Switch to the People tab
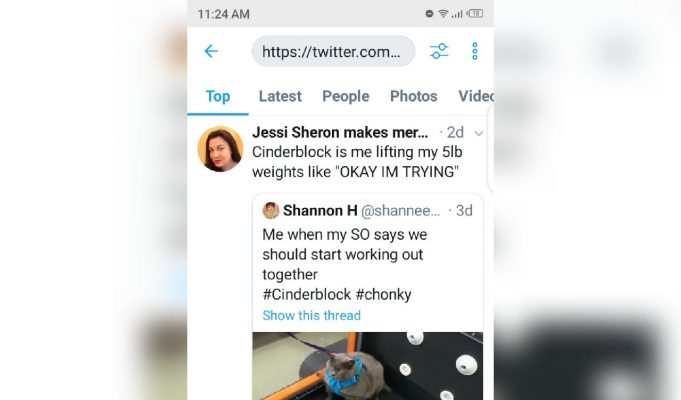Screen dimensions: 681x400 click(x=346, y=96)
